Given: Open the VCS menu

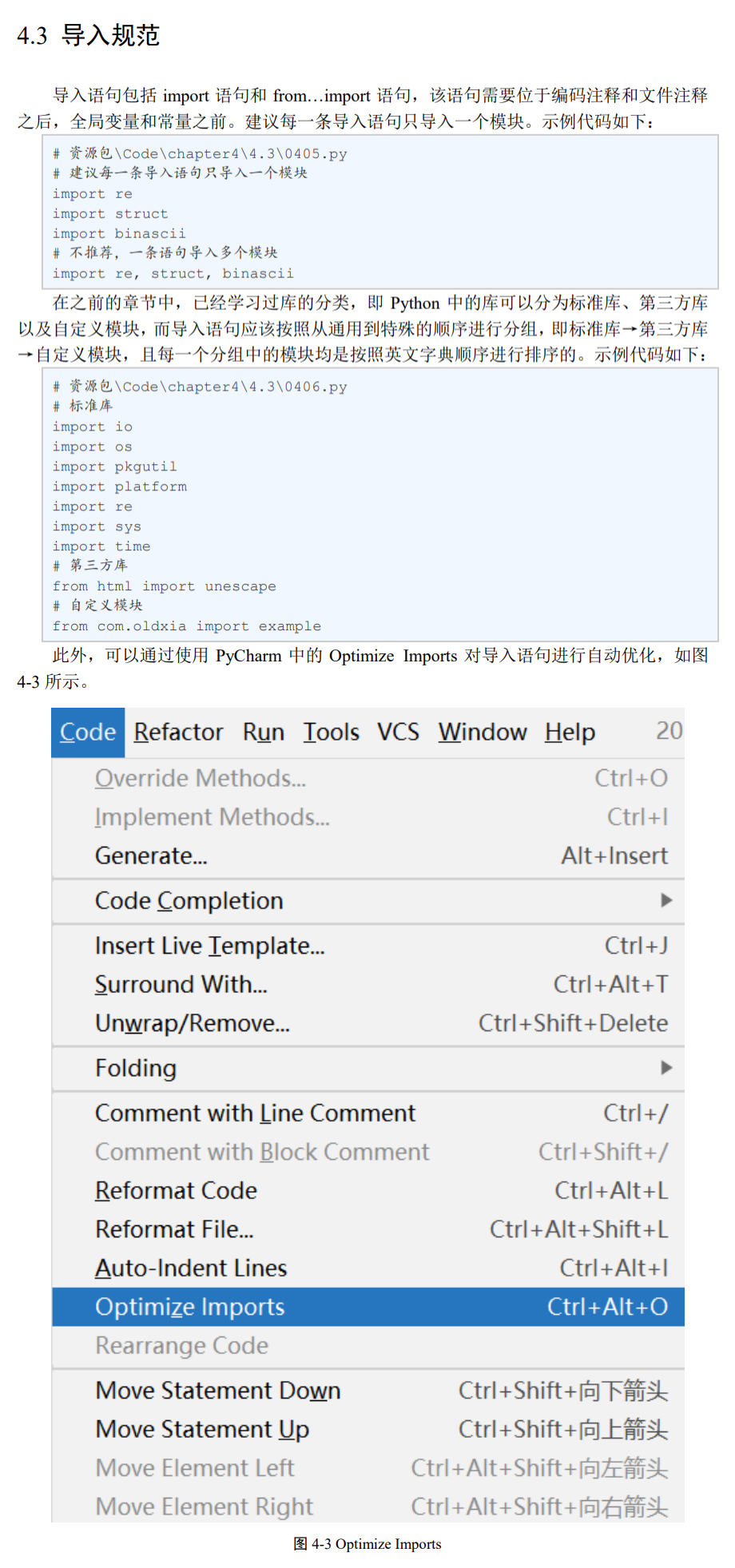Looking at the screenshot, I should [x=398, y=732].
